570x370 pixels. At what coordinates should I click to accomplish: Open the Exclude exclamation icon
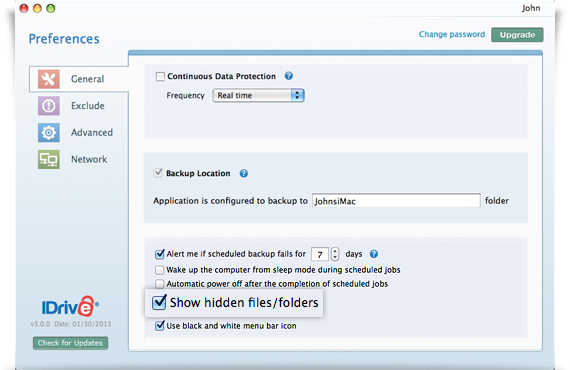(x=49, y=106)
